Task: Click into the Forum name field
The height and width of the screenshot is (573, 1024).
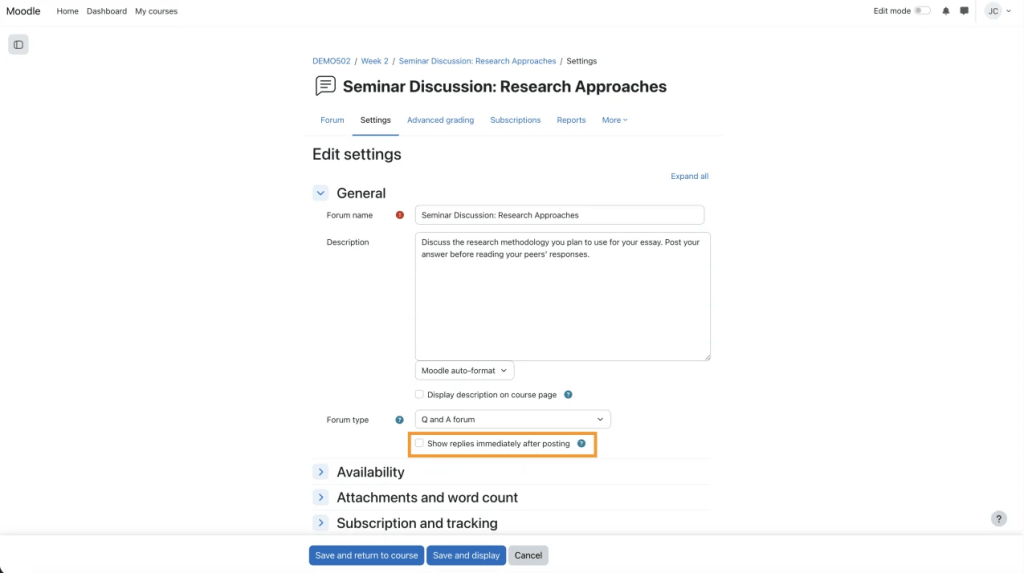Action: (x=560, y=215)
